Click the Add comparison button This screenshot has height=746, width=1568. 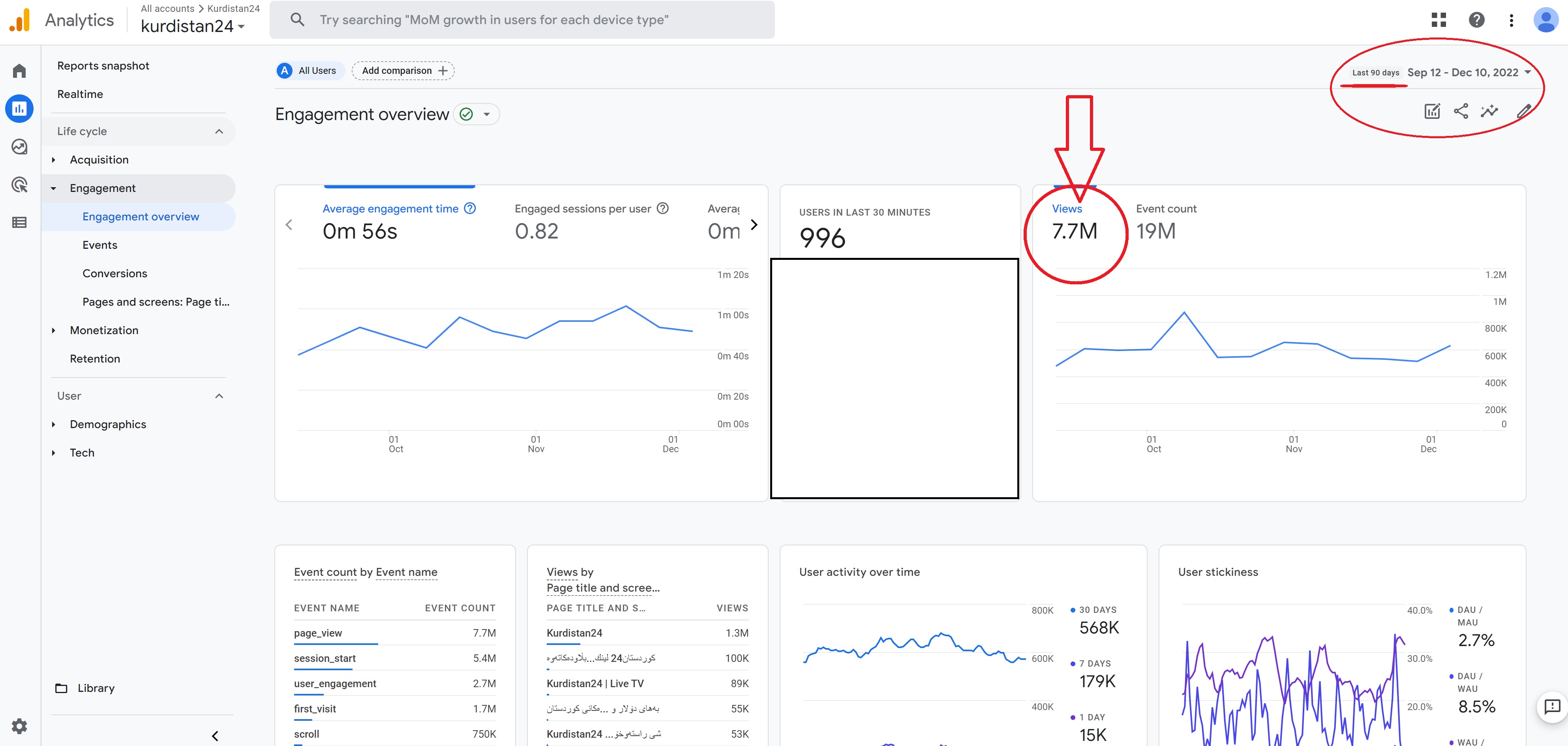pos(403,71)
